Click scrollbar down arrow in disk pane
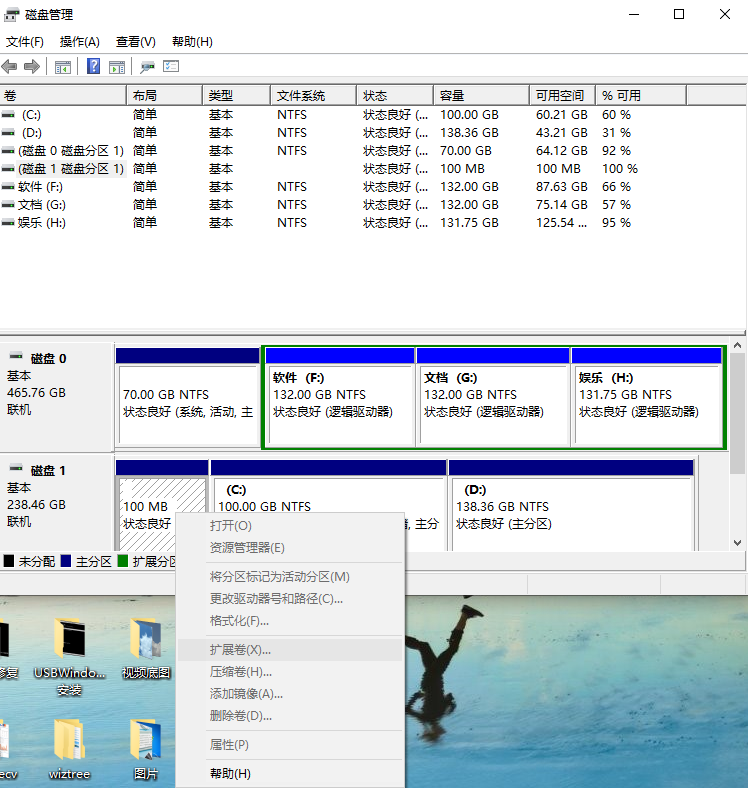The height and width of the screenshot is (788, 748). tap(738, 543)
